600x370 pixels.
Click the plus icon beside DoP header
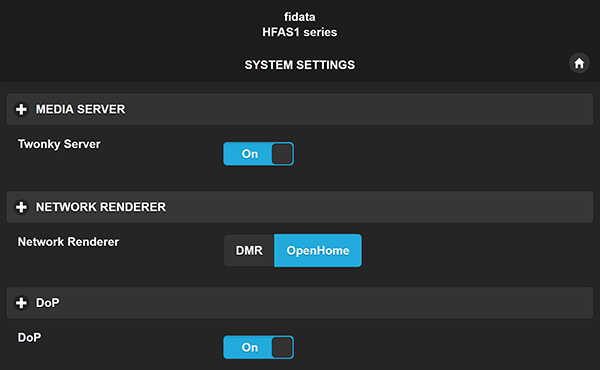tap(21, 303)
